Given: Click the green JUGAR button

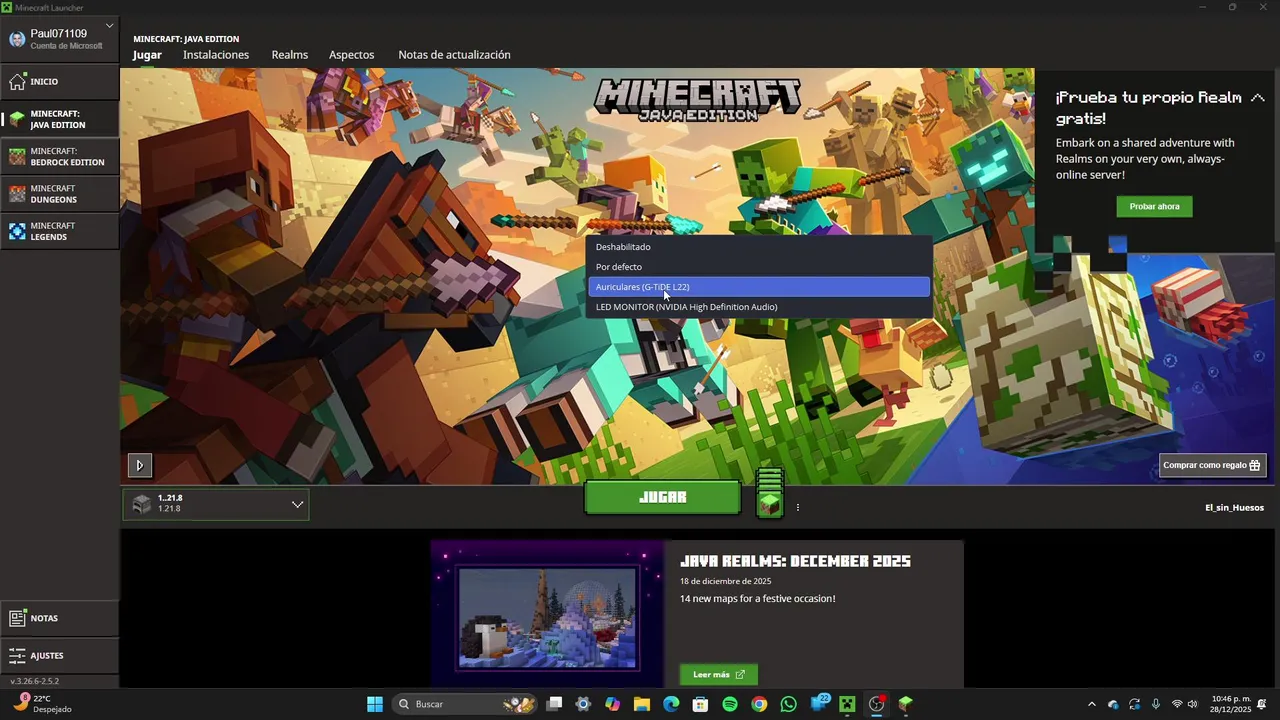Looking at the screenshot, I should coord(662,497).
